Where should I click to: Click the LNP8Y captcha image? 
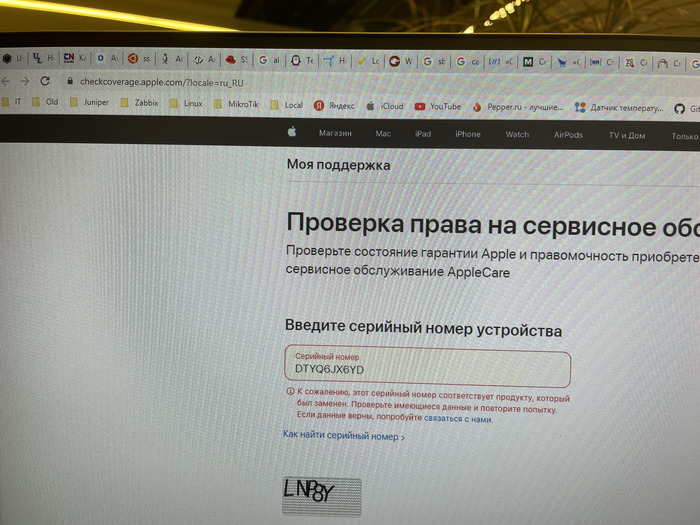point(321,496)
